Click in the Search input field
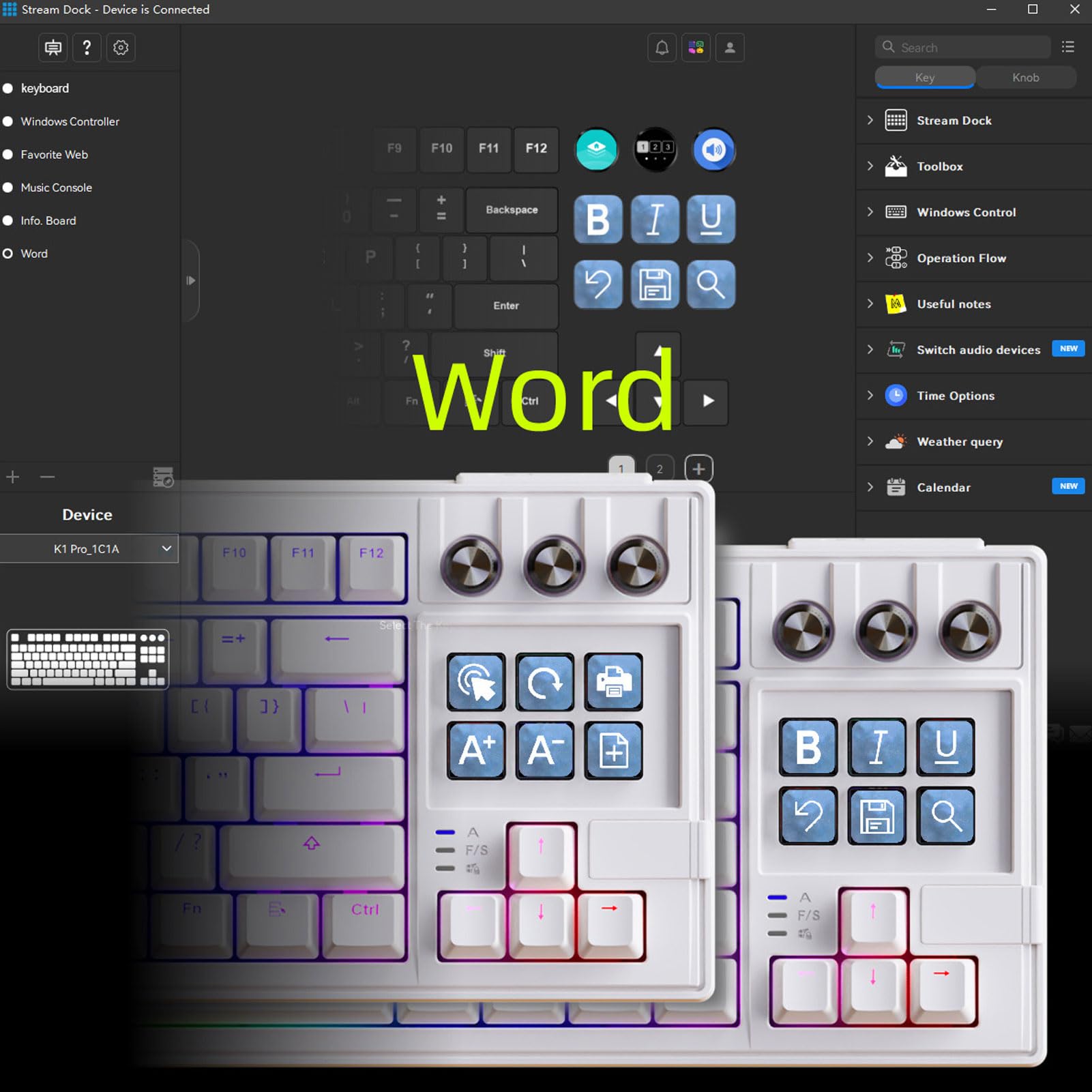 (962, 47)
